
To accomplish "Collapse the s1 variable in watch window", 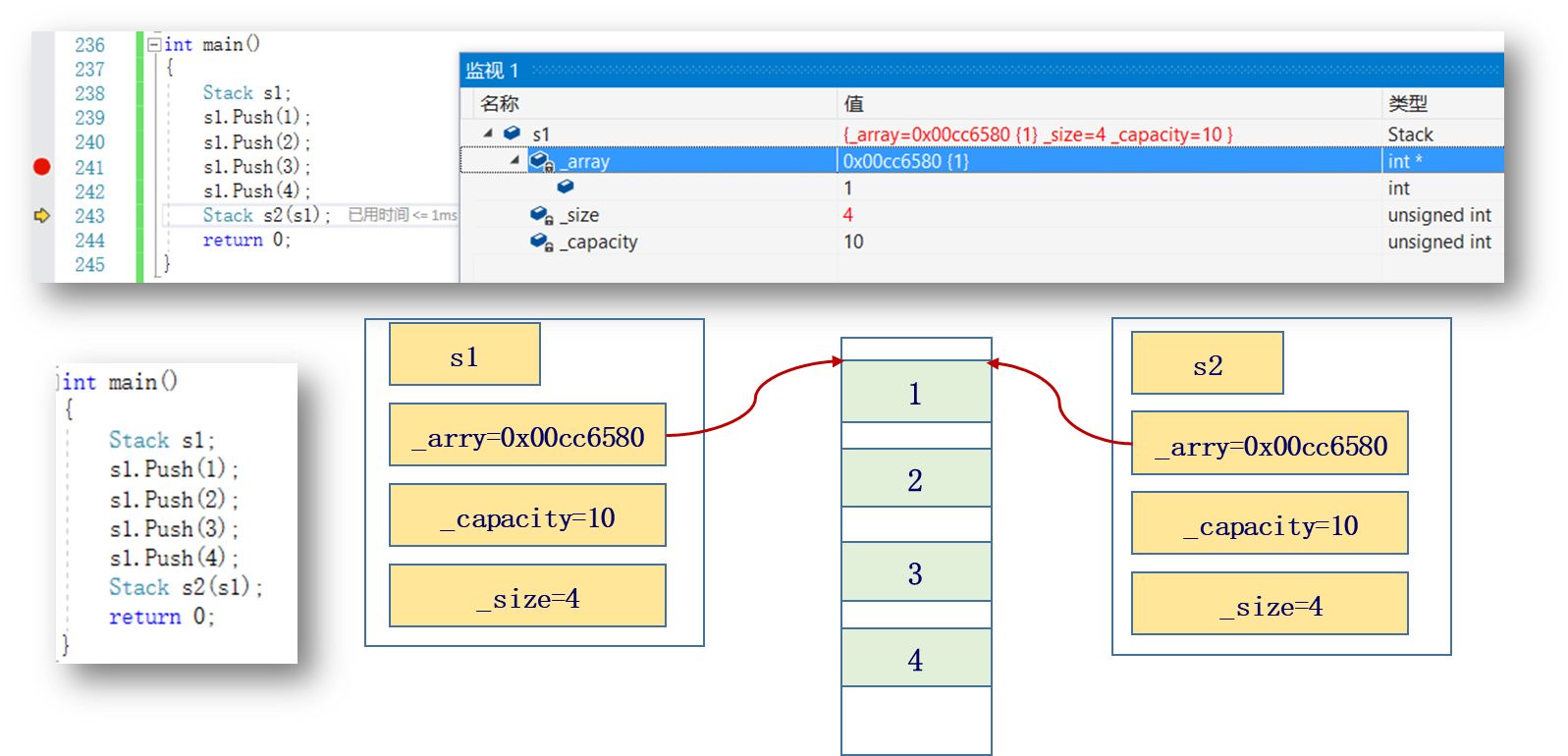I will (x=488, y=133).
